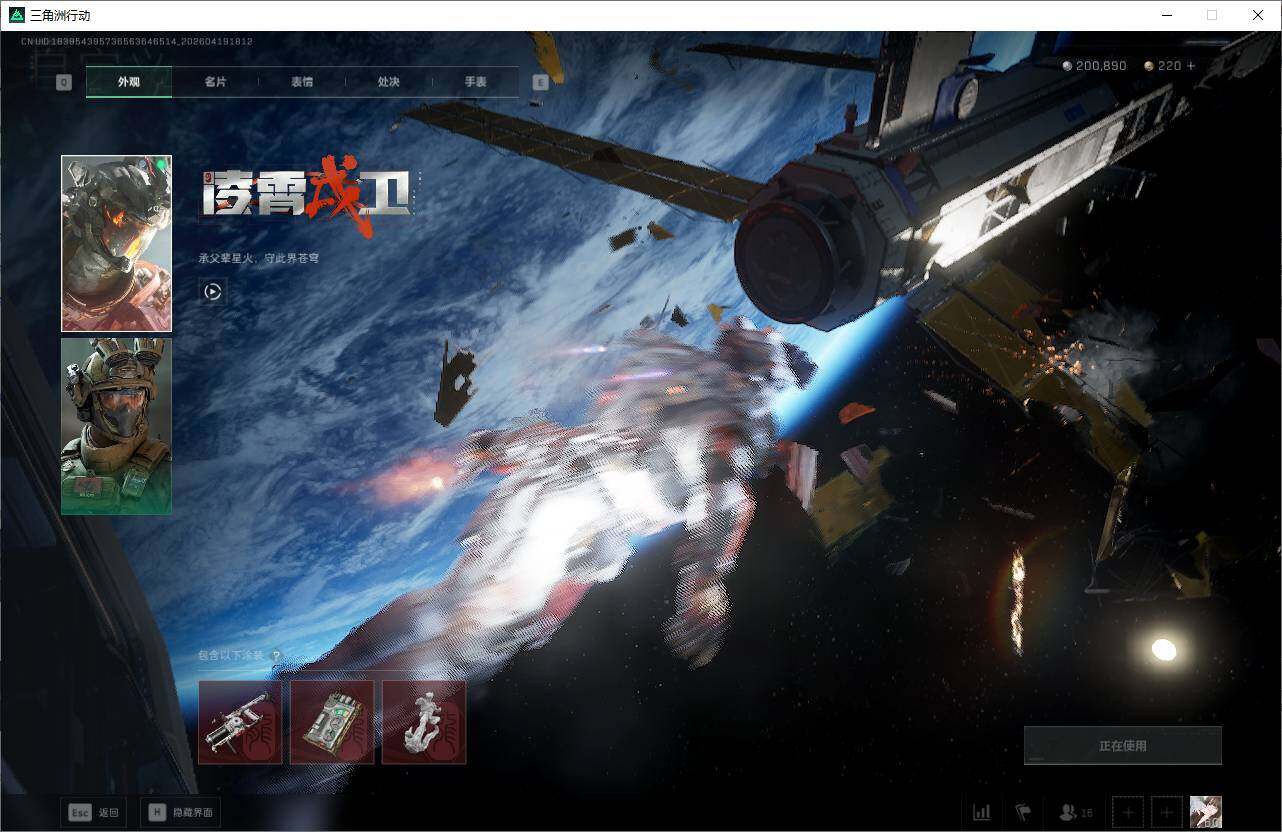Screen dimensions: 1282x832
Task: Click the report flag icon near bottom right
Action: pos(1023,812)
